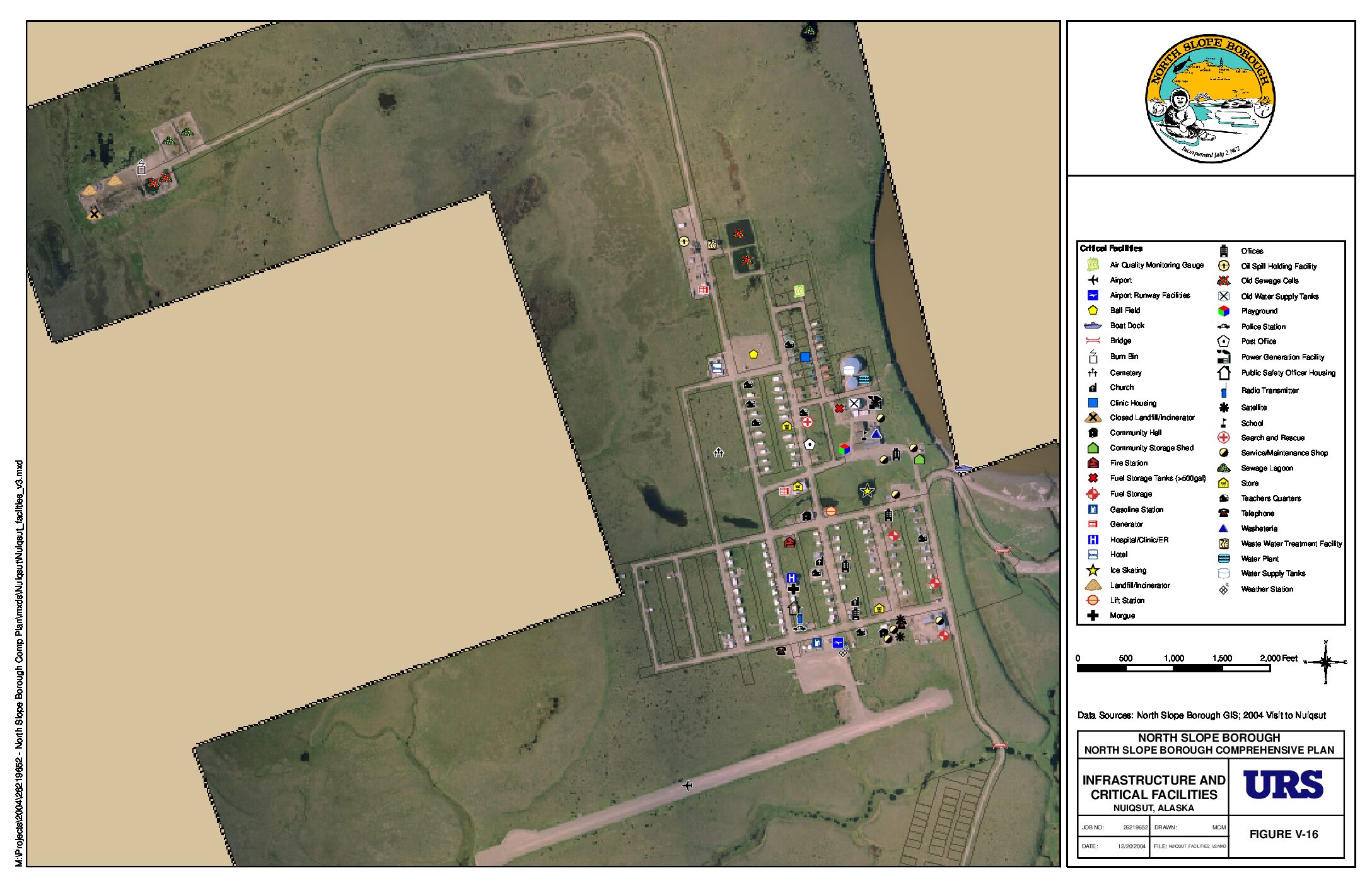
Task: Click the Ice Skating star in the legend
Action: click(1093, 570)
